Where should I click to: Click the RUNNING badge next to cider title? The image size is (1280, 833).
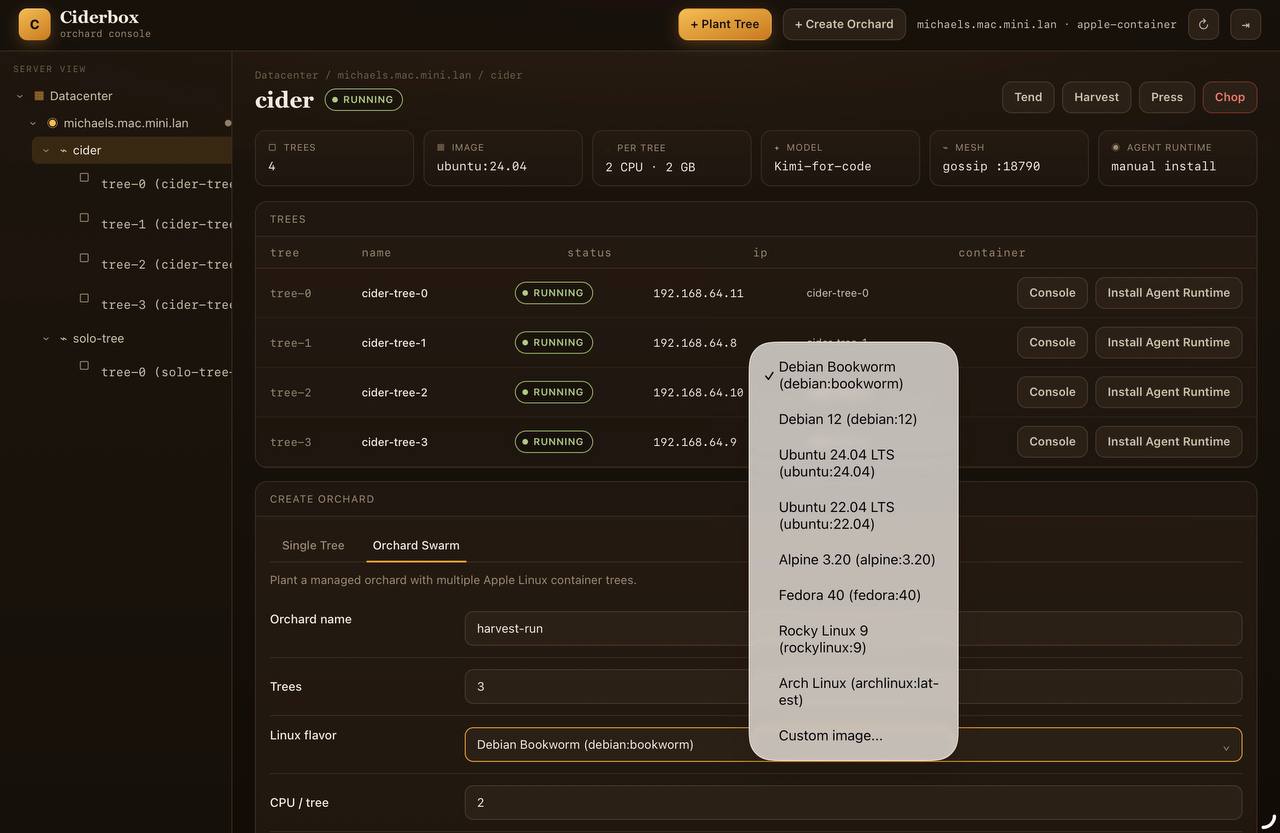[x=363, y=100]
